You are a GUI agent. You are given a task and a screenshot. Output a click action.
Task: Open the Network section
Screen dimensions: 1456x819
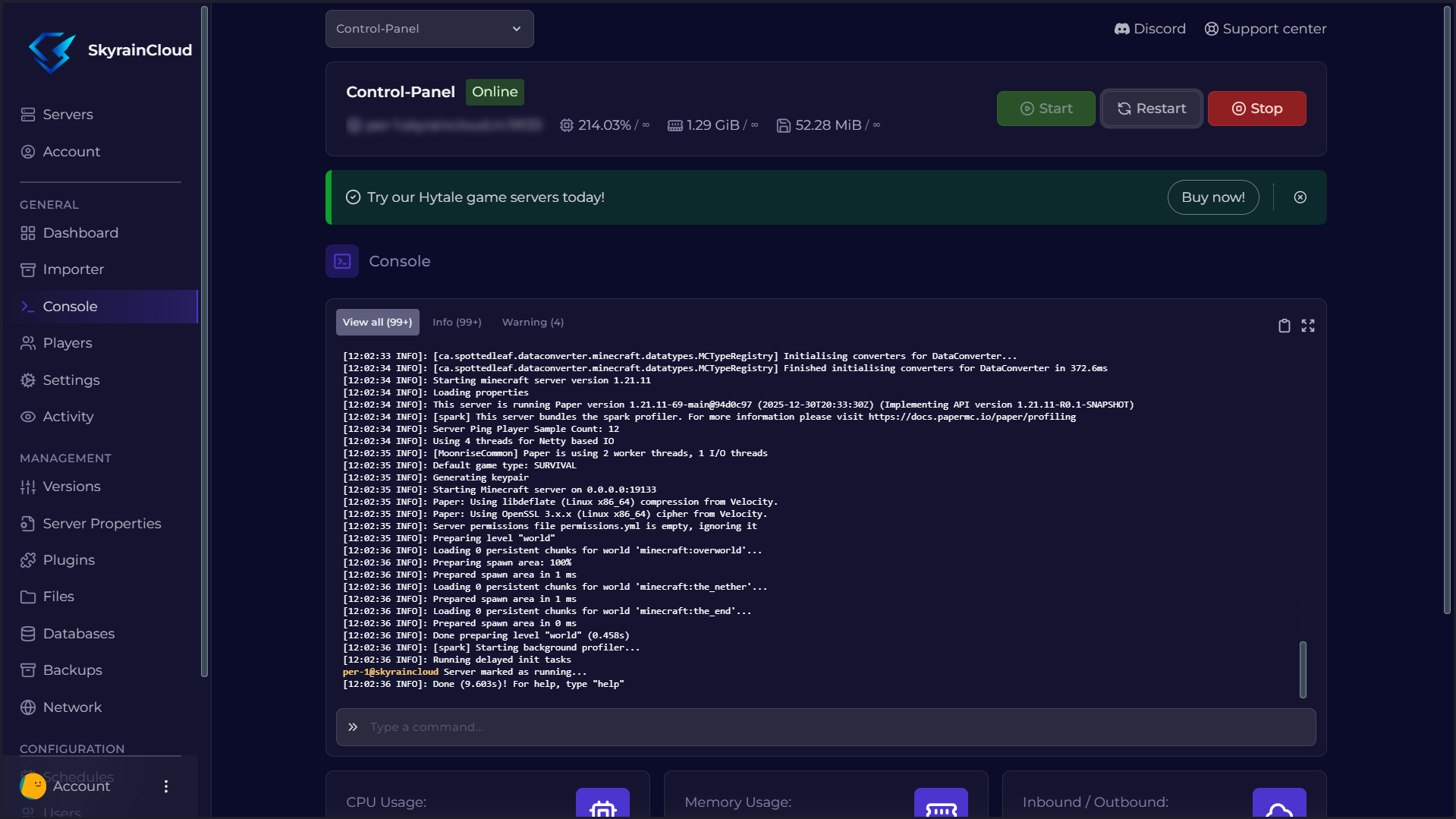coord(72,707)
